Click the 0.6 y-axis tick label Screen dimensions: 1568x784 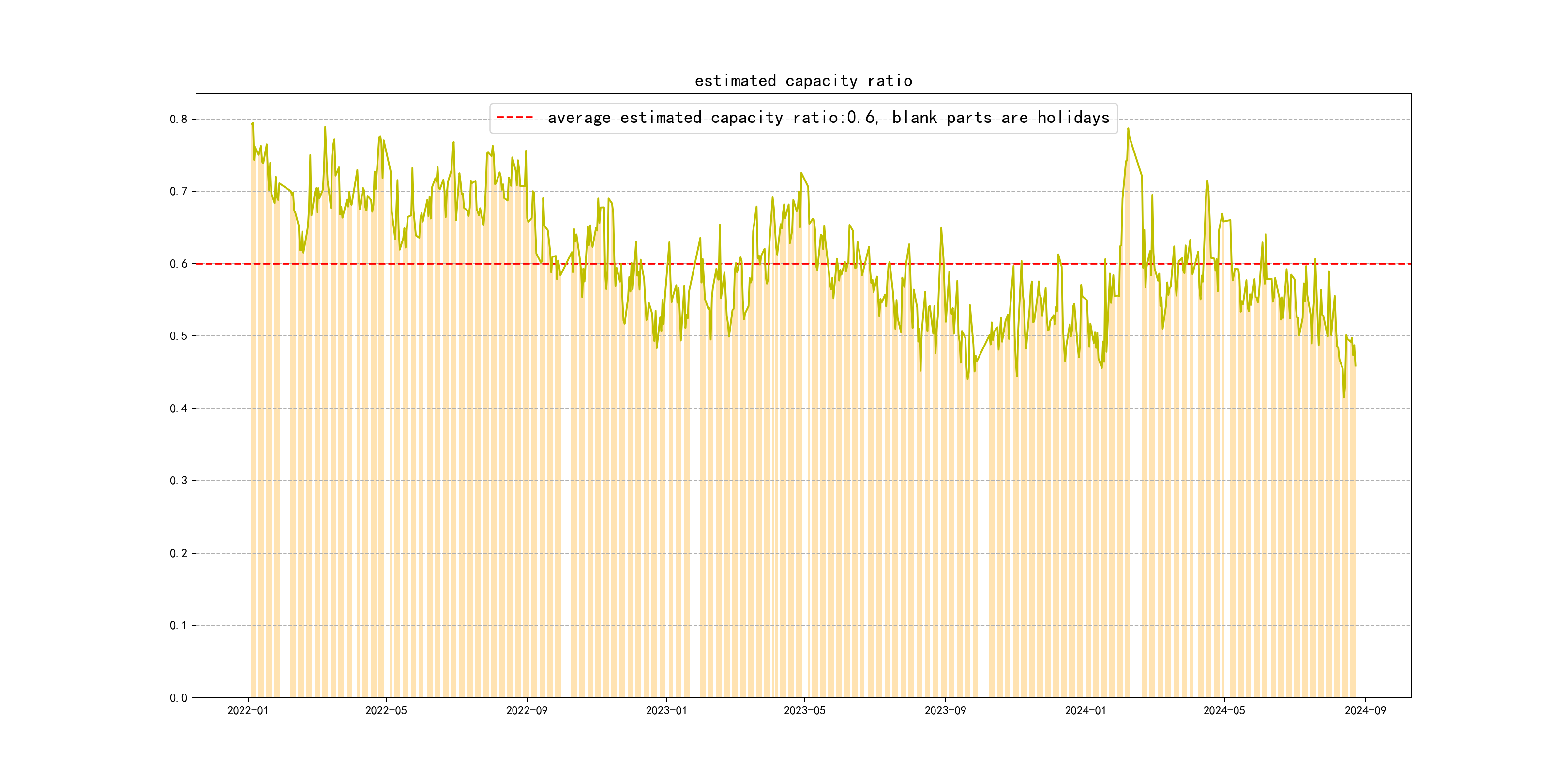click(x=179, y=264)
